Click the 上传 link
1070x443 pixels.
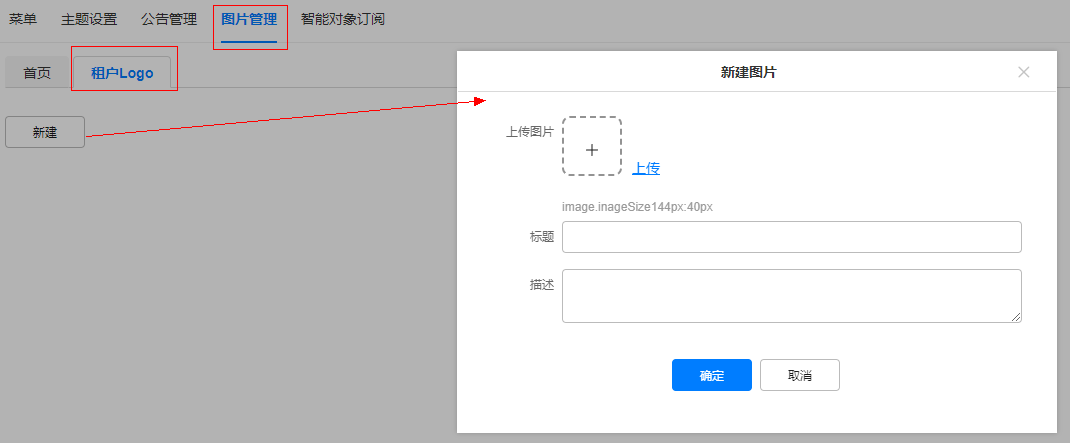pos(646,169)
